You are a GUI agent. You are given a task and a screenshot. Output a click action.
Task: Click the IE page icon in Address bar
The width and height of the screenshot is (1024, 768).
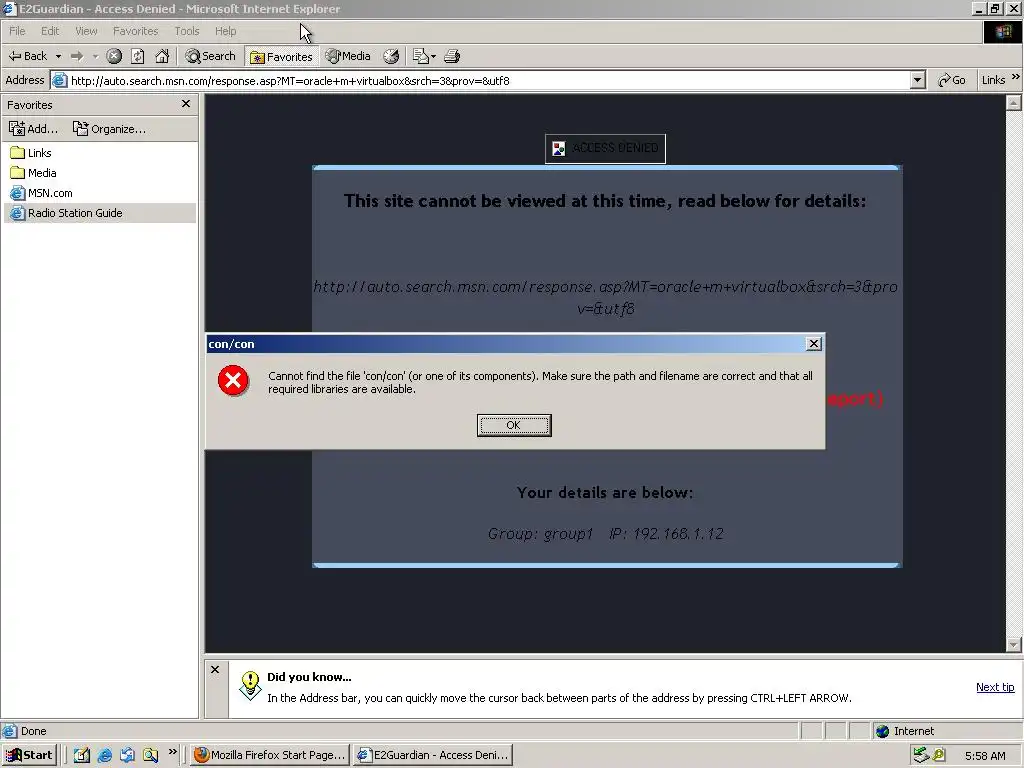click(x=59, y=80)
